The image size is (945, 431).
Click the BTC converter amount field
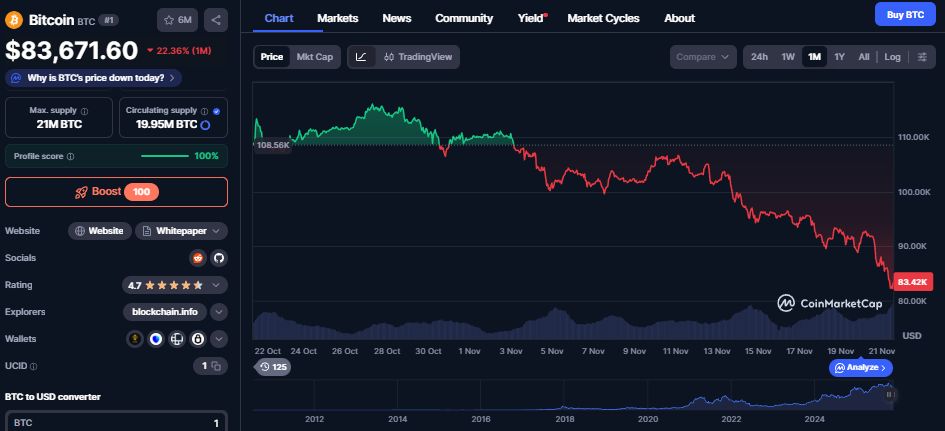tap(116, 423)
